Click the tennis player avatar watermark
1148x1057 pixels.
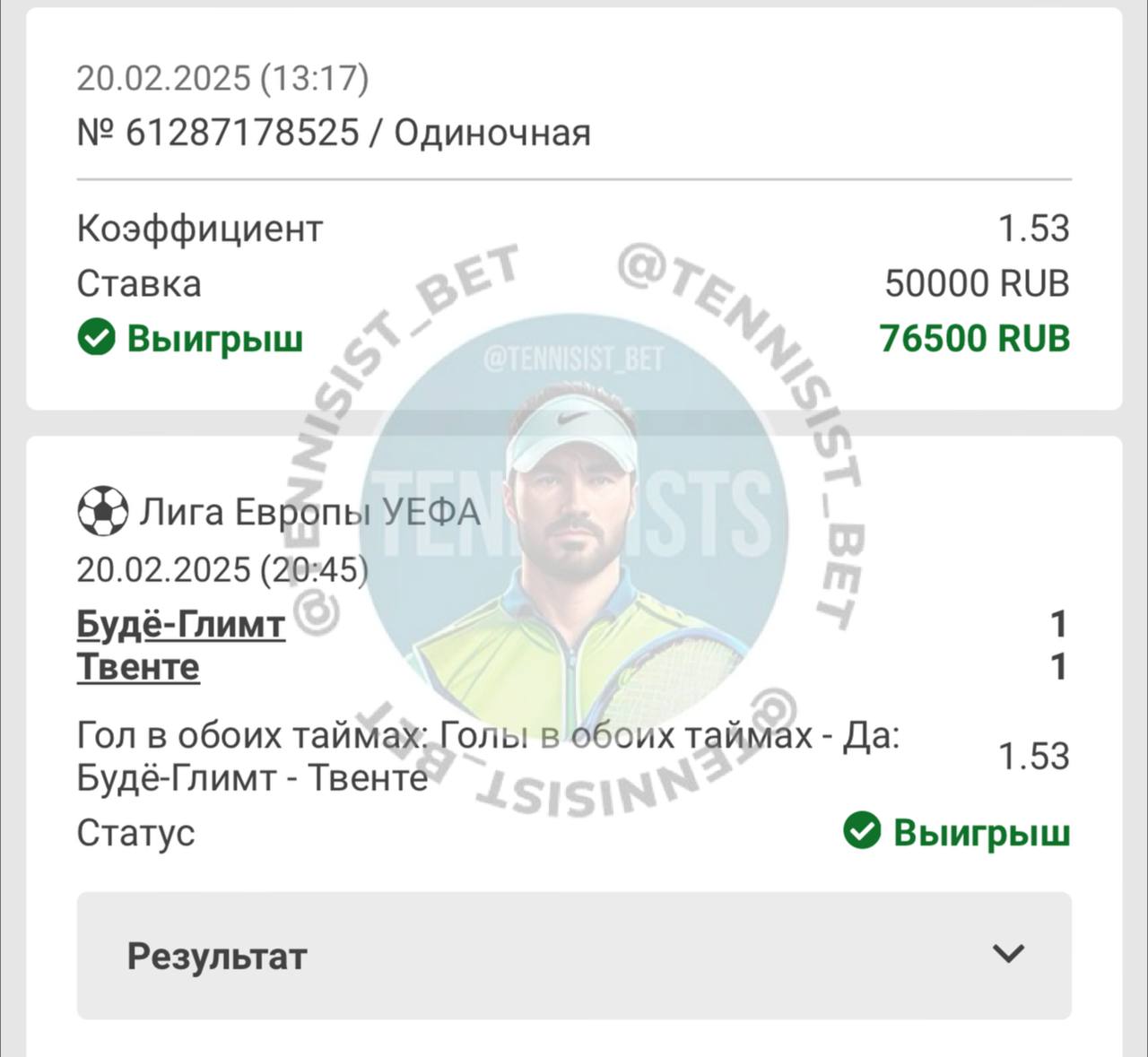click(x=574, y=529)
